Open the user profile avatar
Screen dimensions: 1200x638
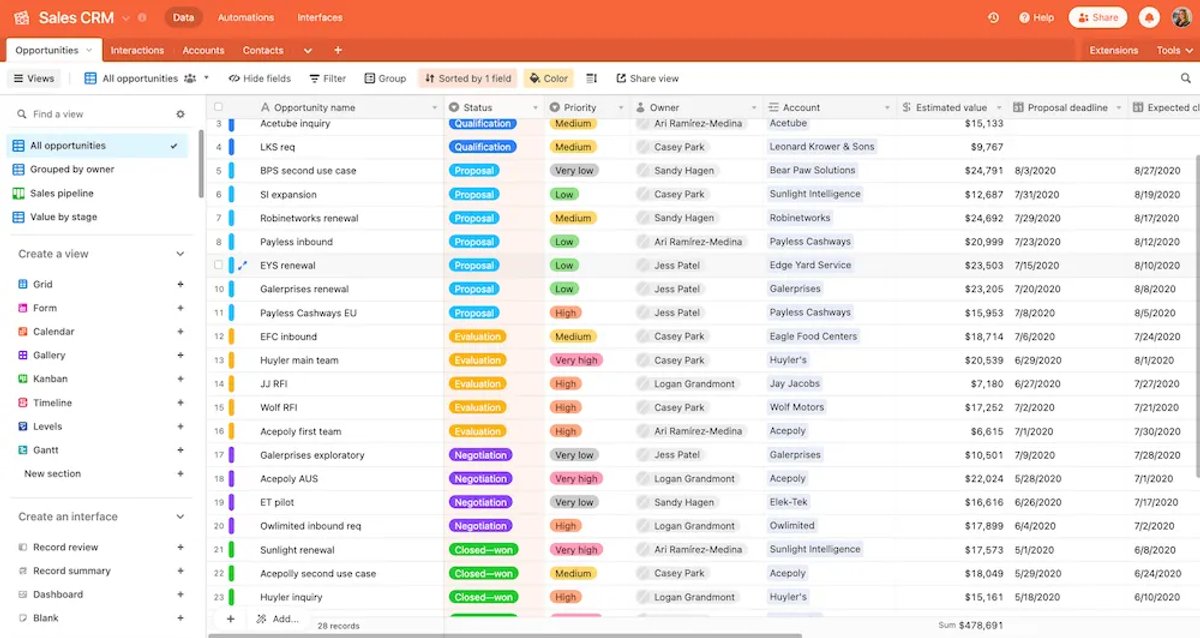1181,17
